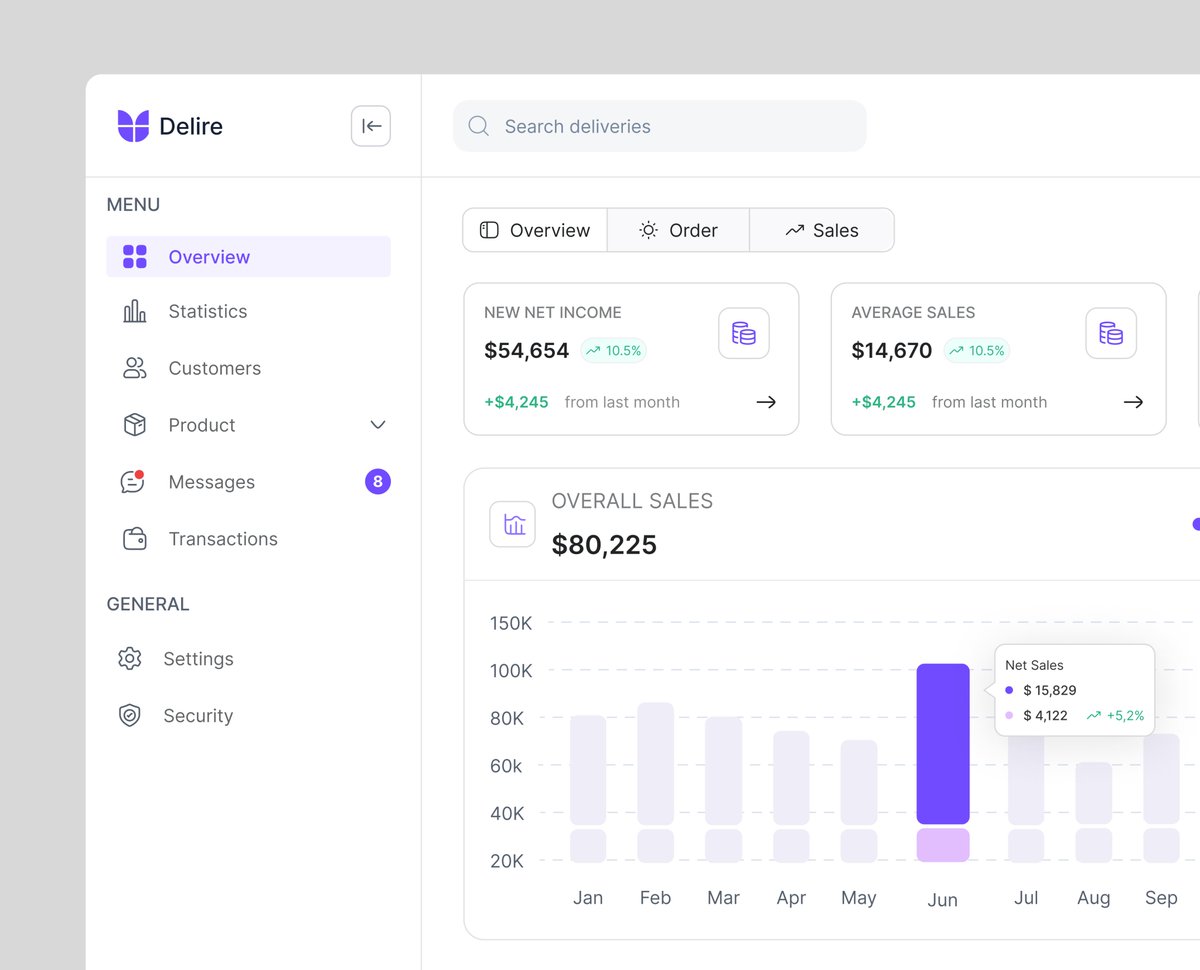Viewport: 1200px width, 970px height.
Task: Click the Messages notification badge showing 8
Action: (377, 481)
